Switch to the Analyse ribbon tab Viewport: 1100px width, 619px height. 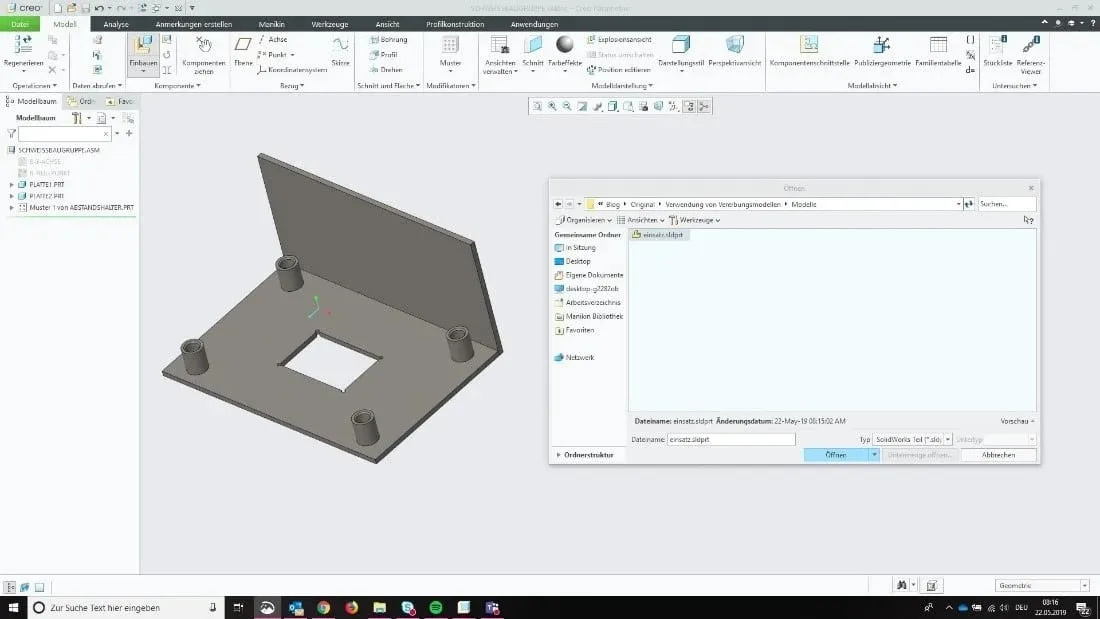click(115, 23)
